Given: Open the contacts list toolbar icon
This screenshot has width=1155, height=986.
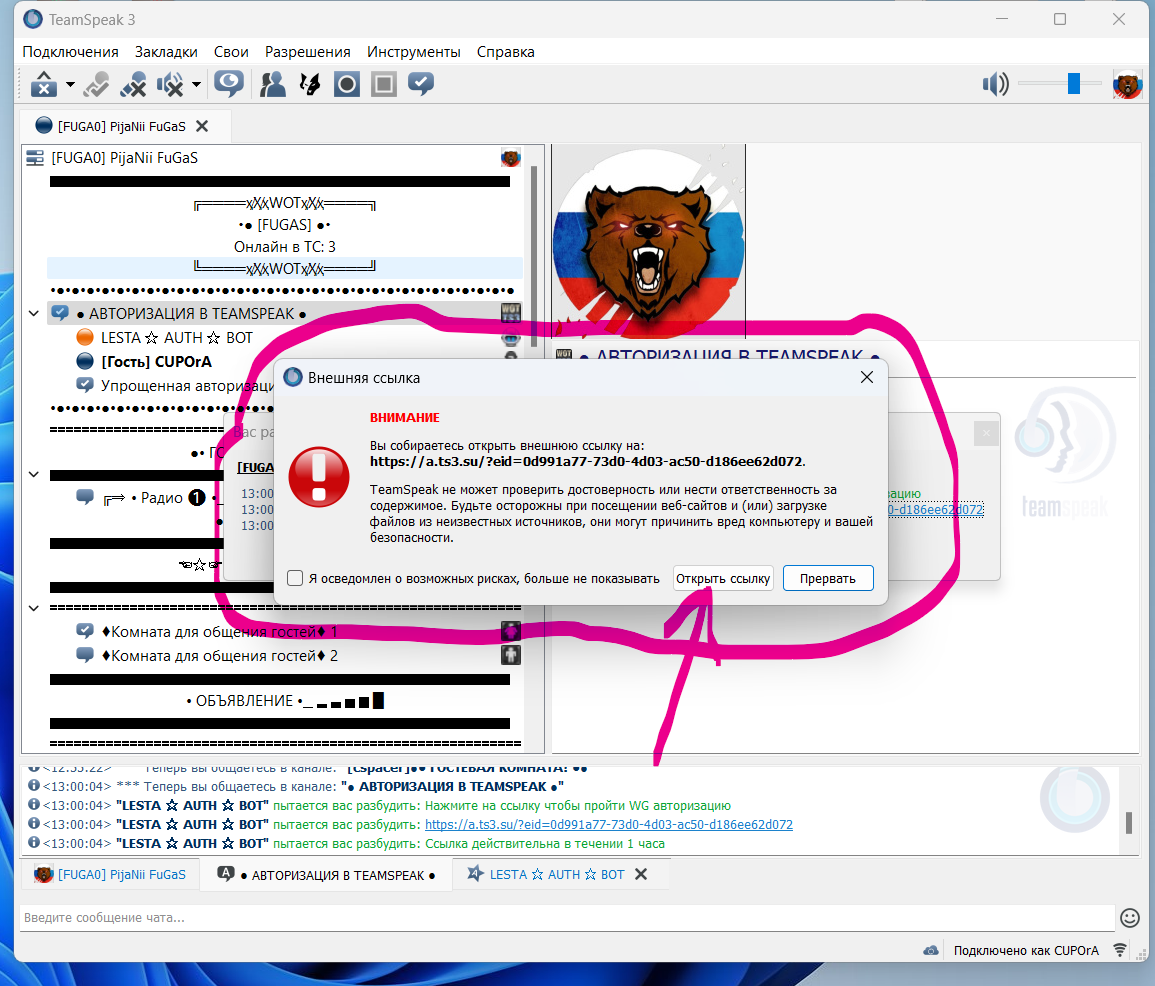Looking at the screenshot, I should point(273,85).
